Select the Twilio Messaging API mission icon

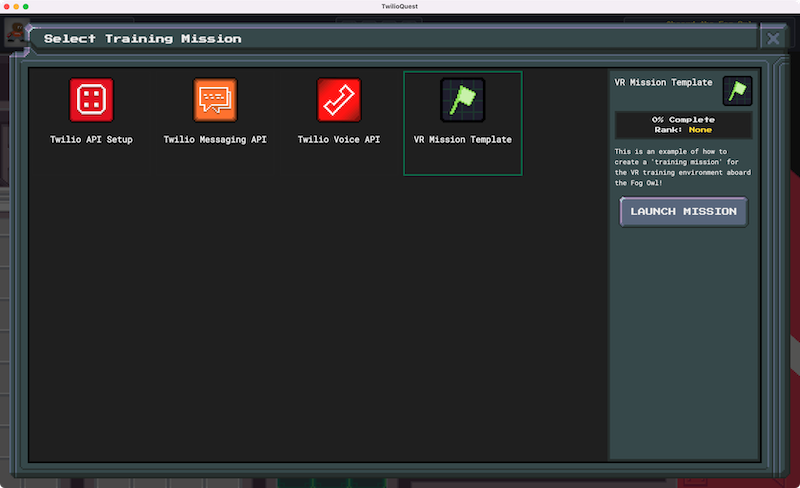coord(215,100)
